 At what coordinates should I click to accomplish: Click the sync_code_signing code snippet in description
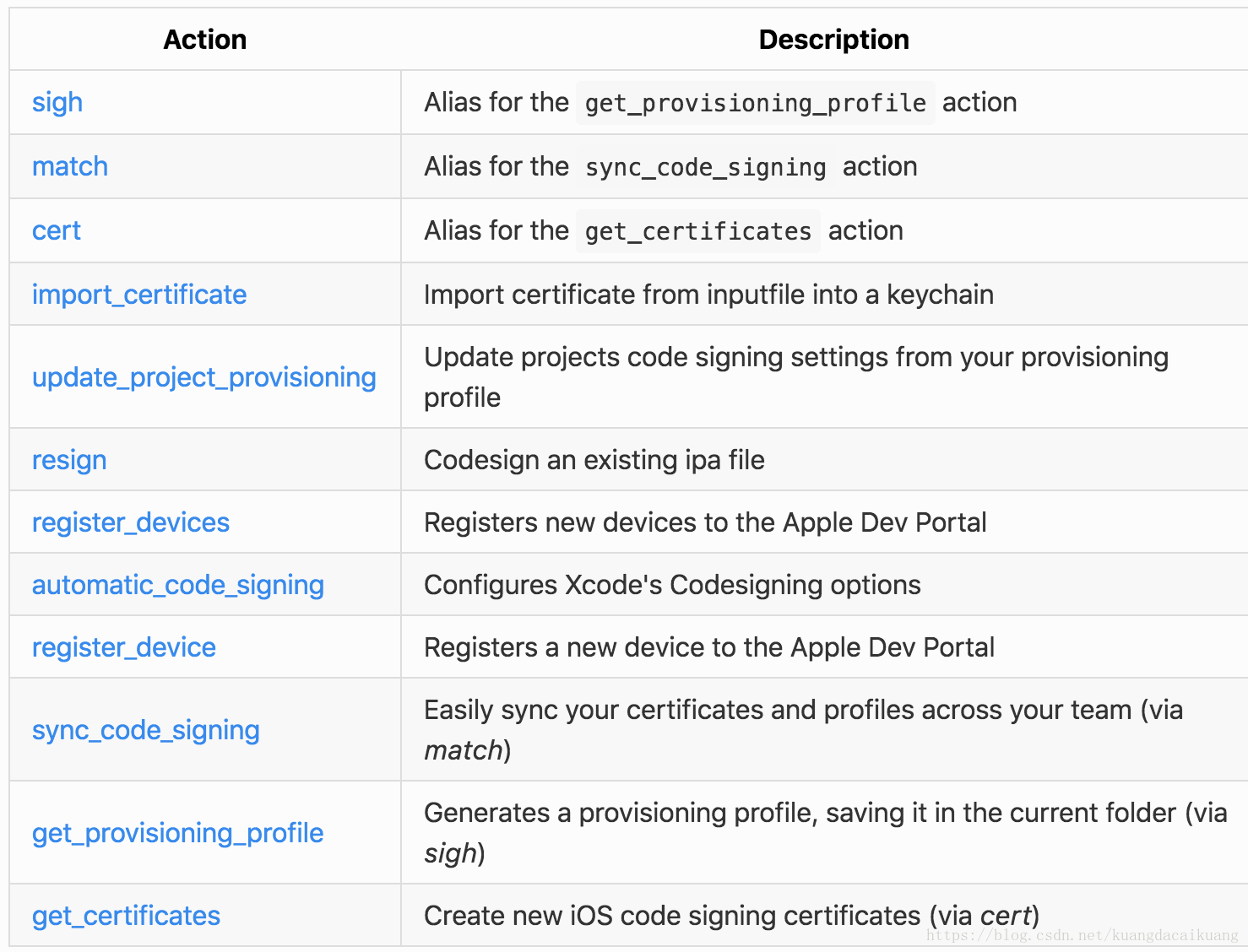coord(705,167)
